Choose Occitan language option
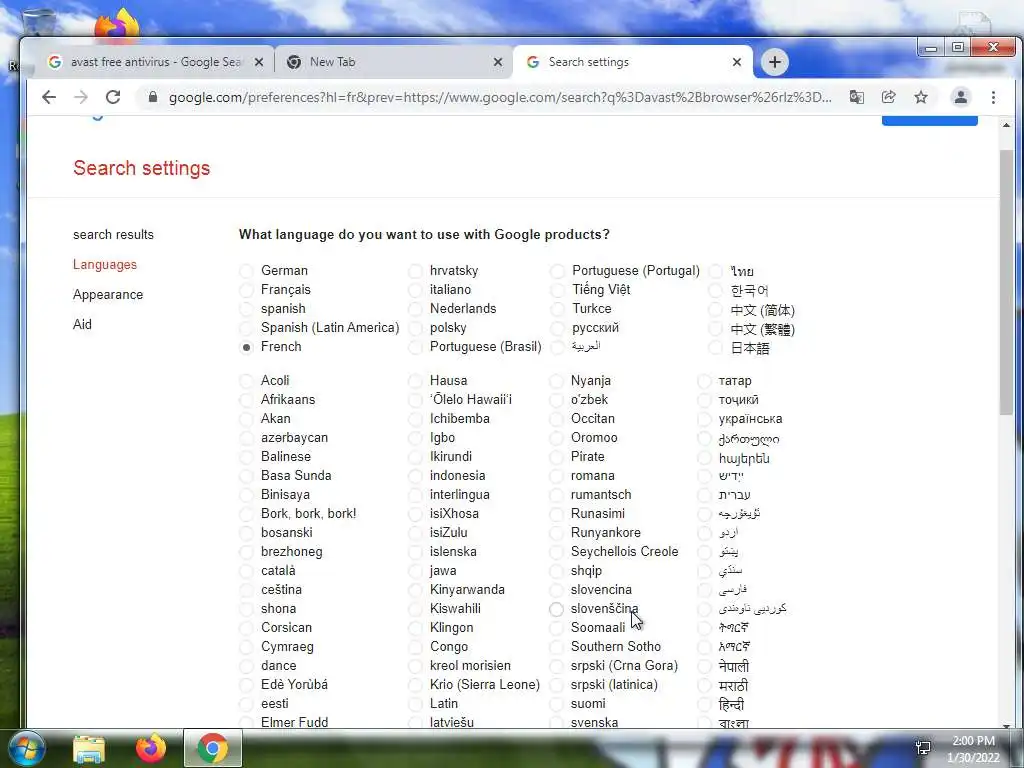Image resolution: width=1024 pixels, height=768 pixels. (556, 419)
